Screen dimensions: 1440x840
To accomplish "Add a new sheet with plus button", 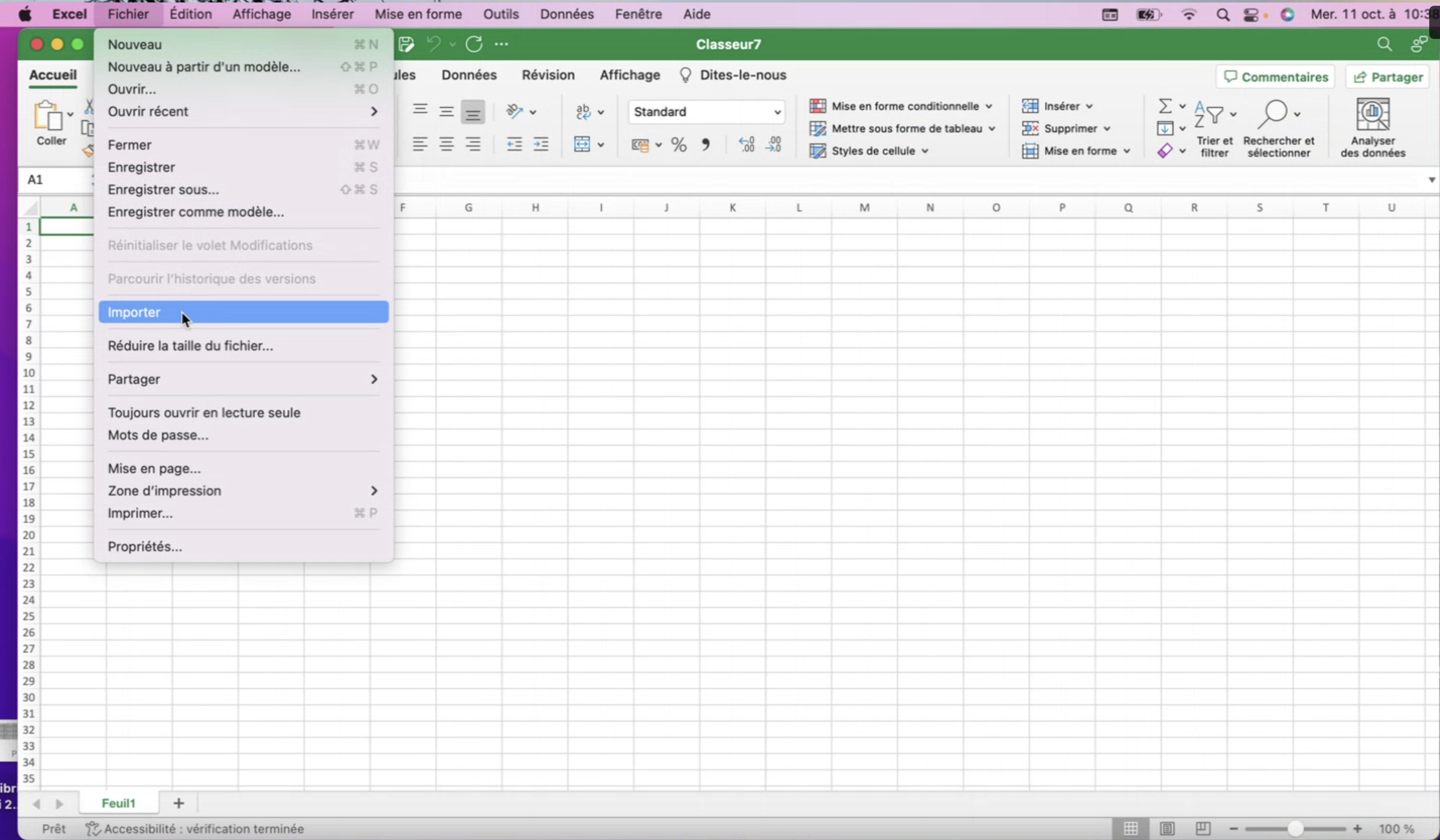I will [179, 804].
